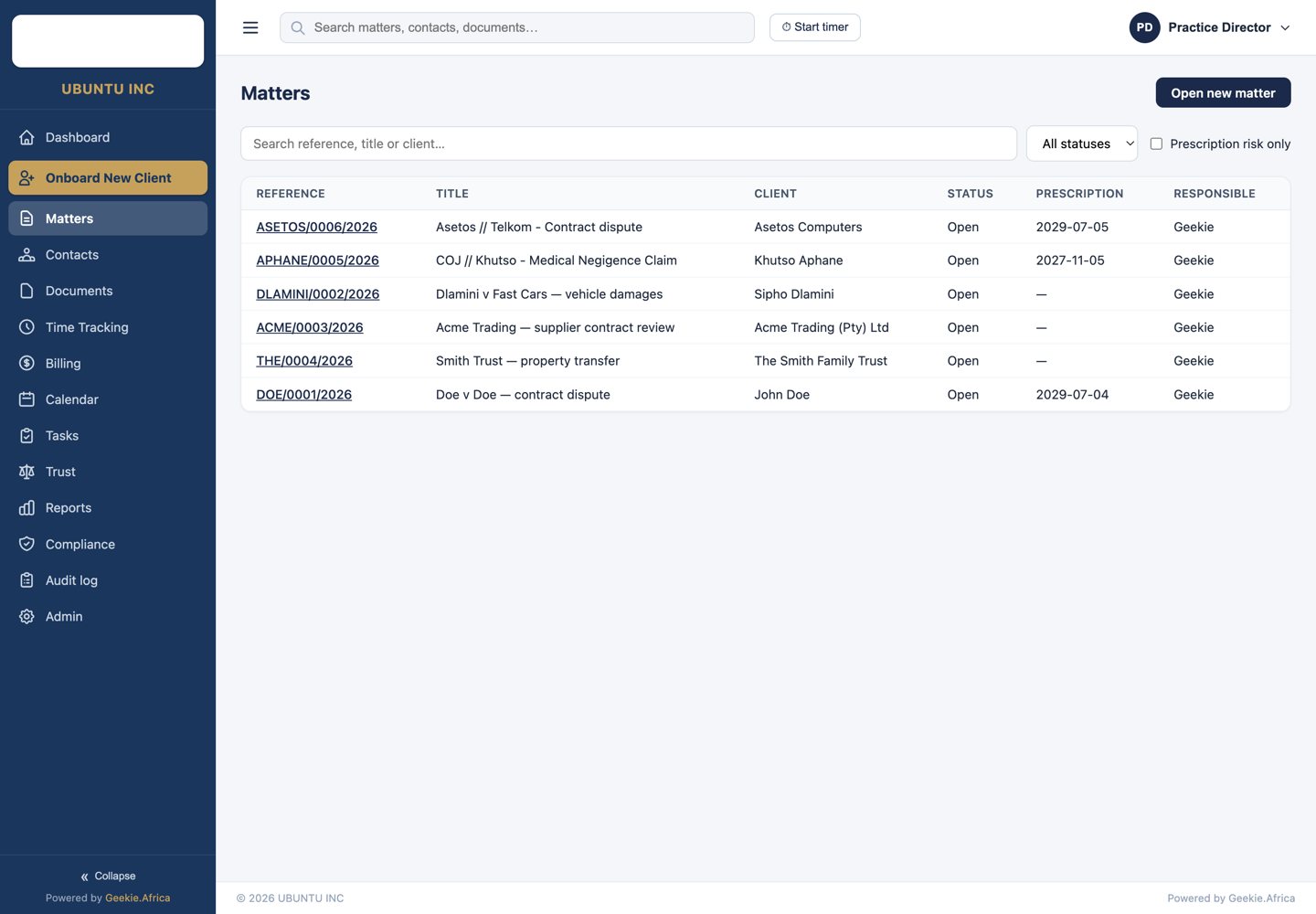Open matter ASETOS/0006/2026
Image resolution: width=1316 pixels, height=914 pixels.
click(x=316, y=227)
